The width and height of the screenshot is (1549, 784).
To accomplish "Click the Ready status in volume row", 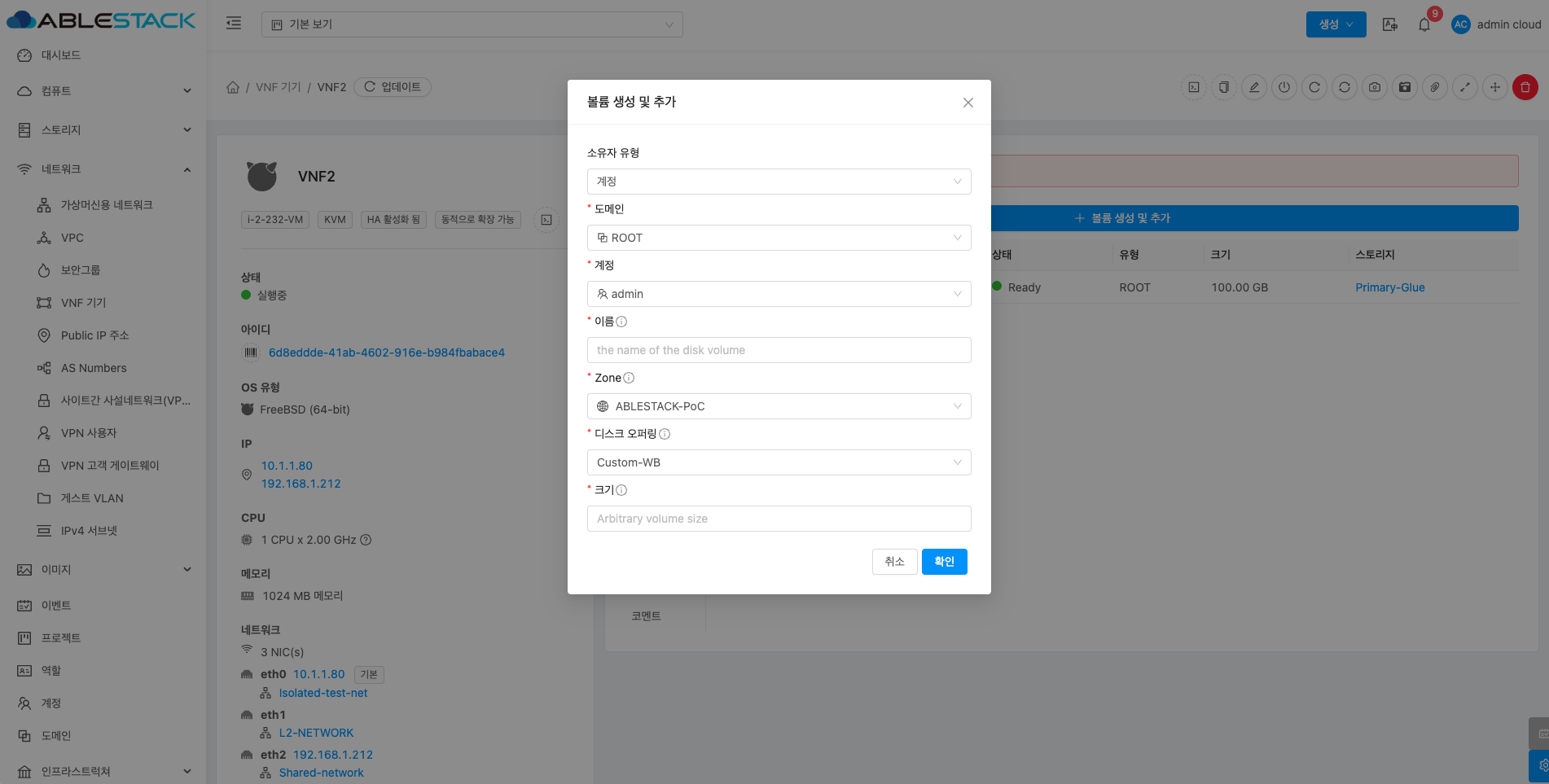I will click(x=1025, y=287).
